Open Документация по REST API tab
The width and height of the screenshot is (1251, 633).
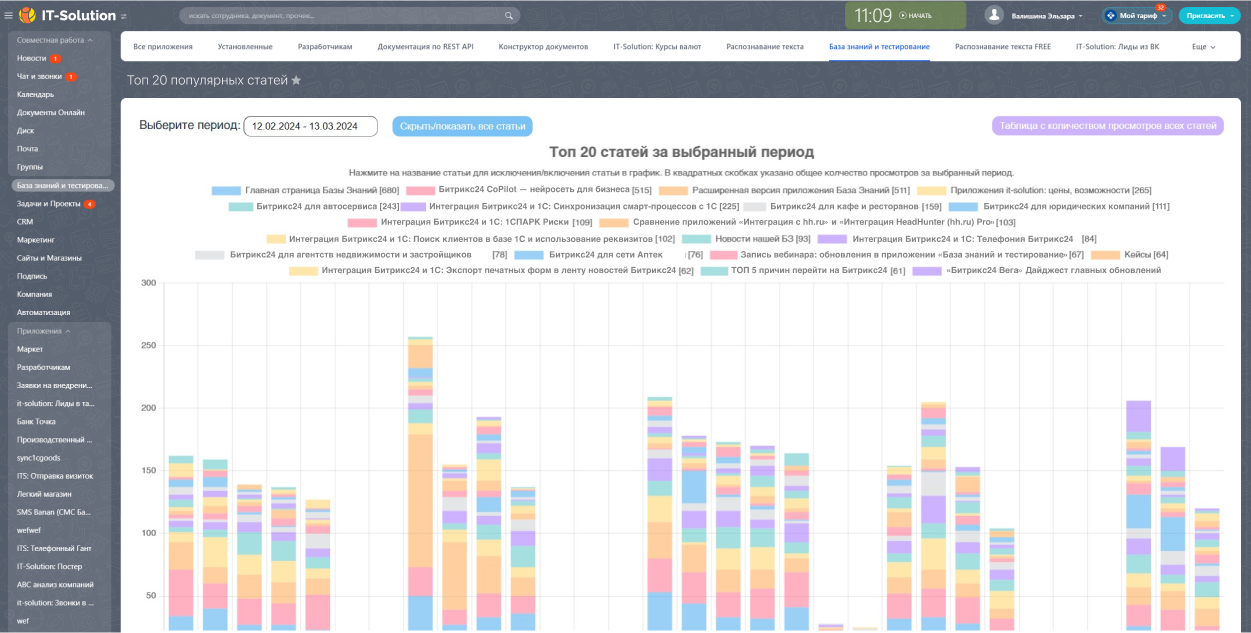[425, 47]
